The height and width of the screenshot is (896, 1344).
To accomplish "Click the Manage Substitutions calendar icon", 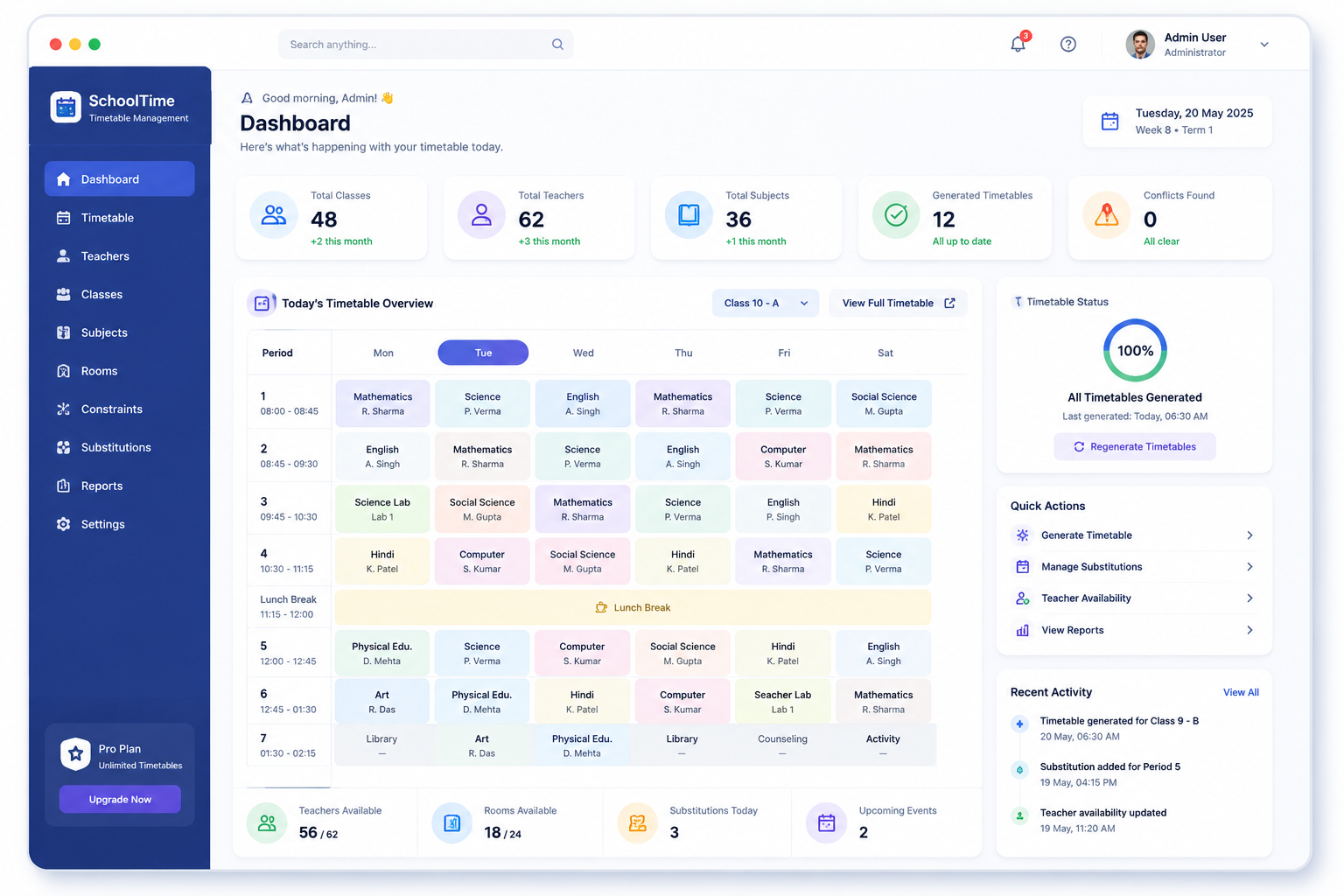I will (1022, 567).
